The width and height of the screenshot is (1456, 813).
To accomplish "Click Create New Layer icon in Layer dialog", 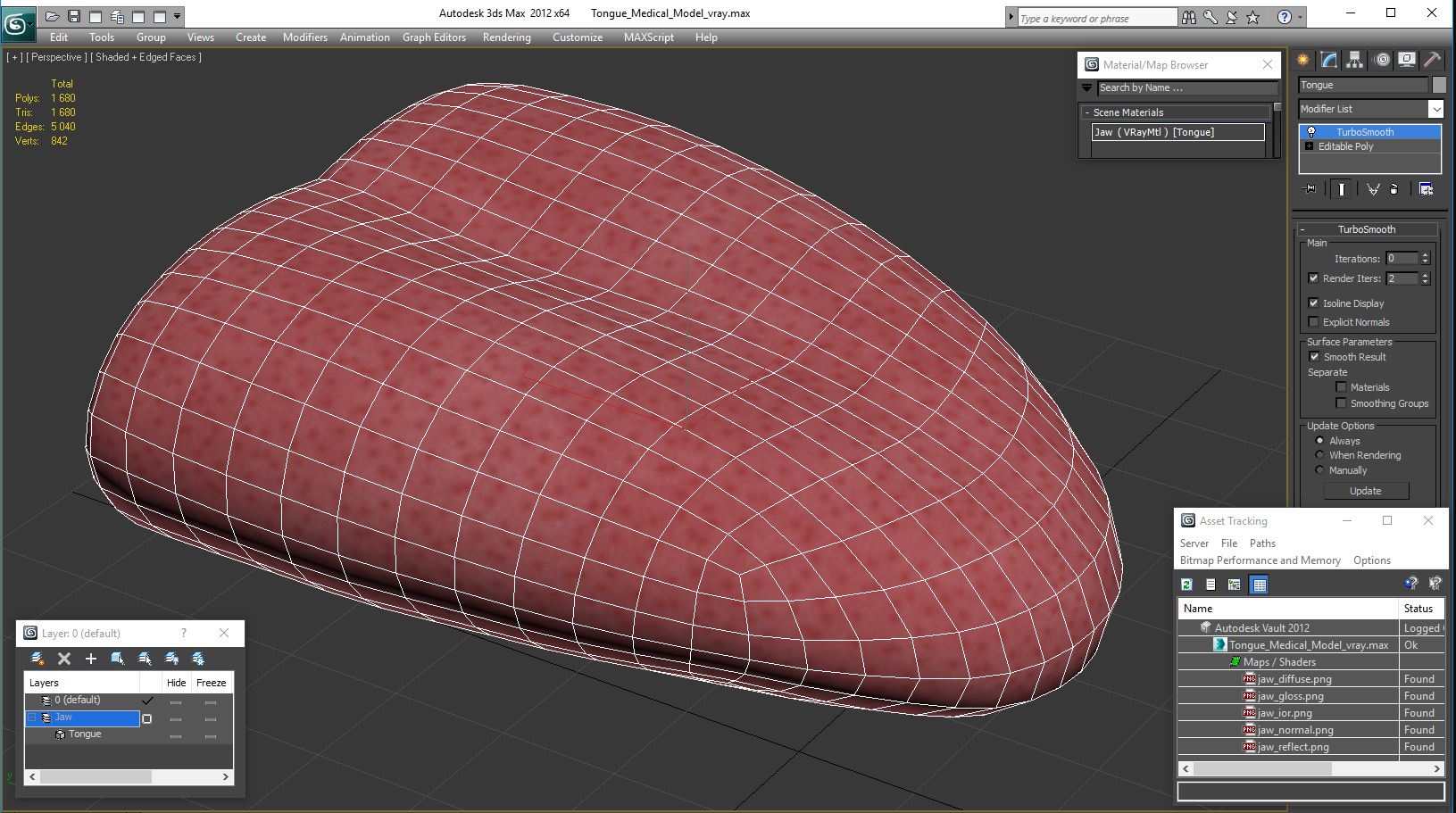I will click(37, 659).
